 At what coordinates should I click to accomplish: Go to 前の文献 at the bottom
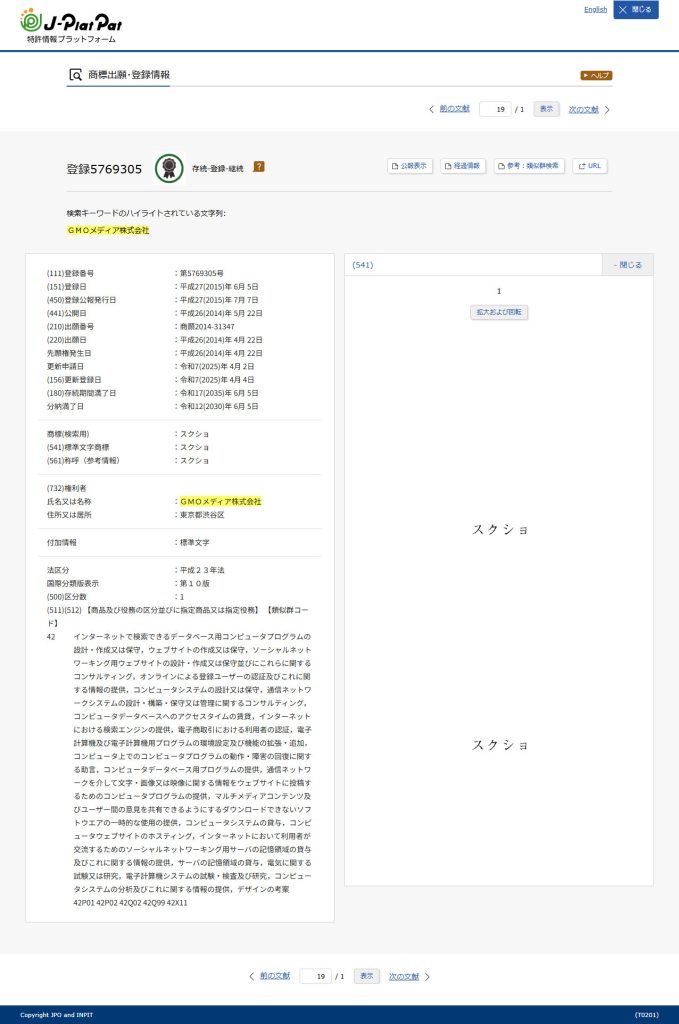275,976
